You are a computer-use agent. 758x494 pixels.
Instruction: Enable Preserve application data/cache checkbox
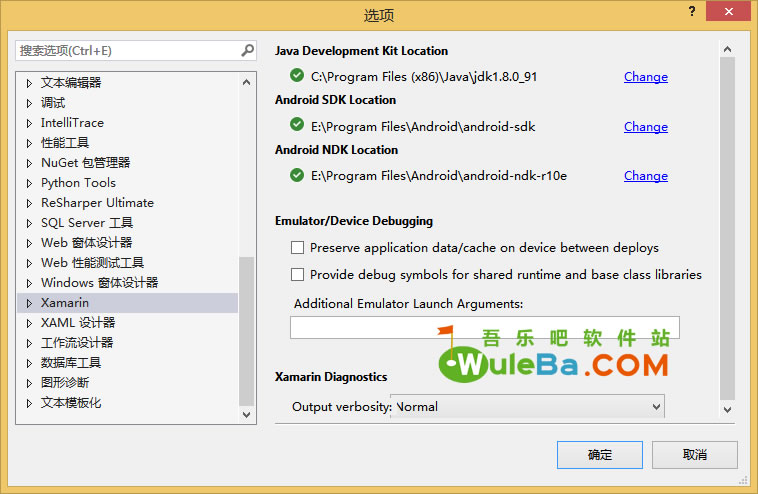point(297,248)
